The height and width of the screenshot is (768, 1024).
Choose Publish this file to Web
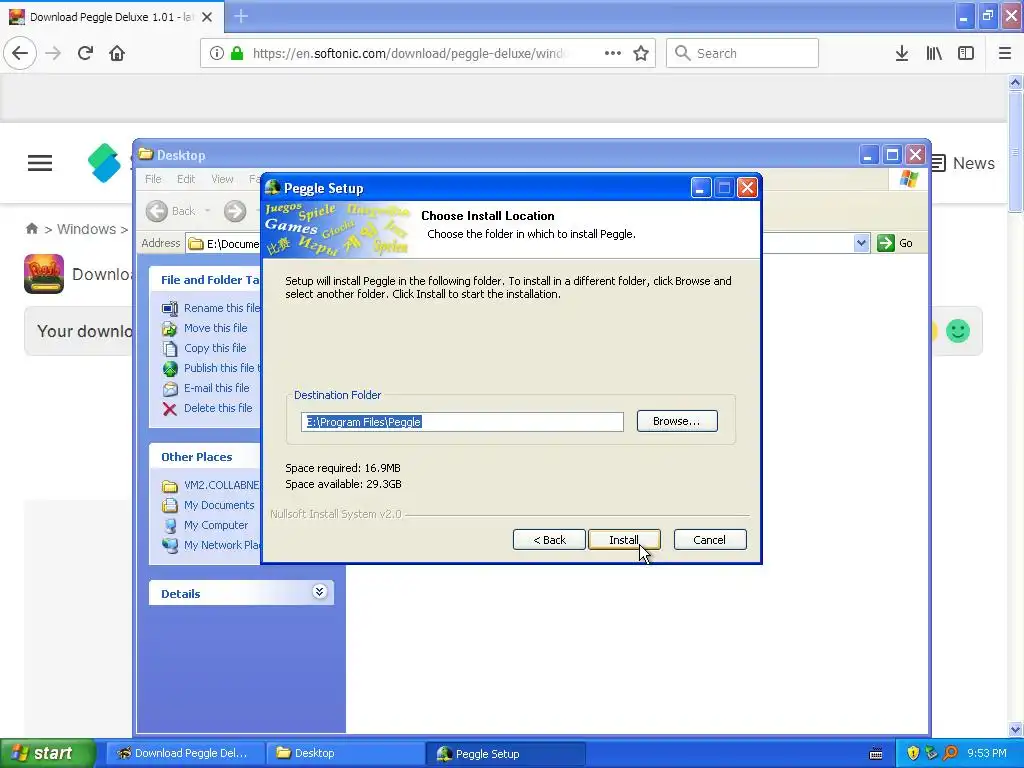coord(211,368)
